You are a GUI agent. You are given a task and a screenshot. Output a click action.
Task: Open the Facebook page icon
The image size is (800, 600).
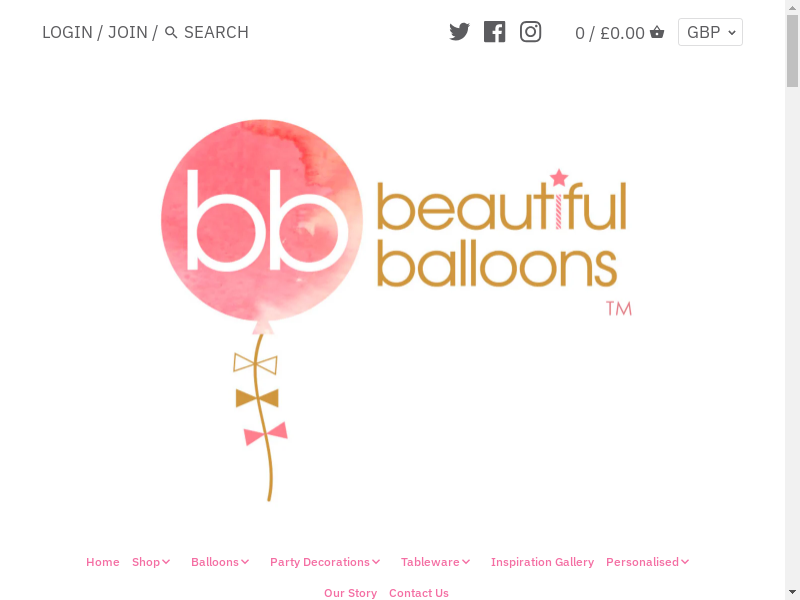[x=494, y=32]
